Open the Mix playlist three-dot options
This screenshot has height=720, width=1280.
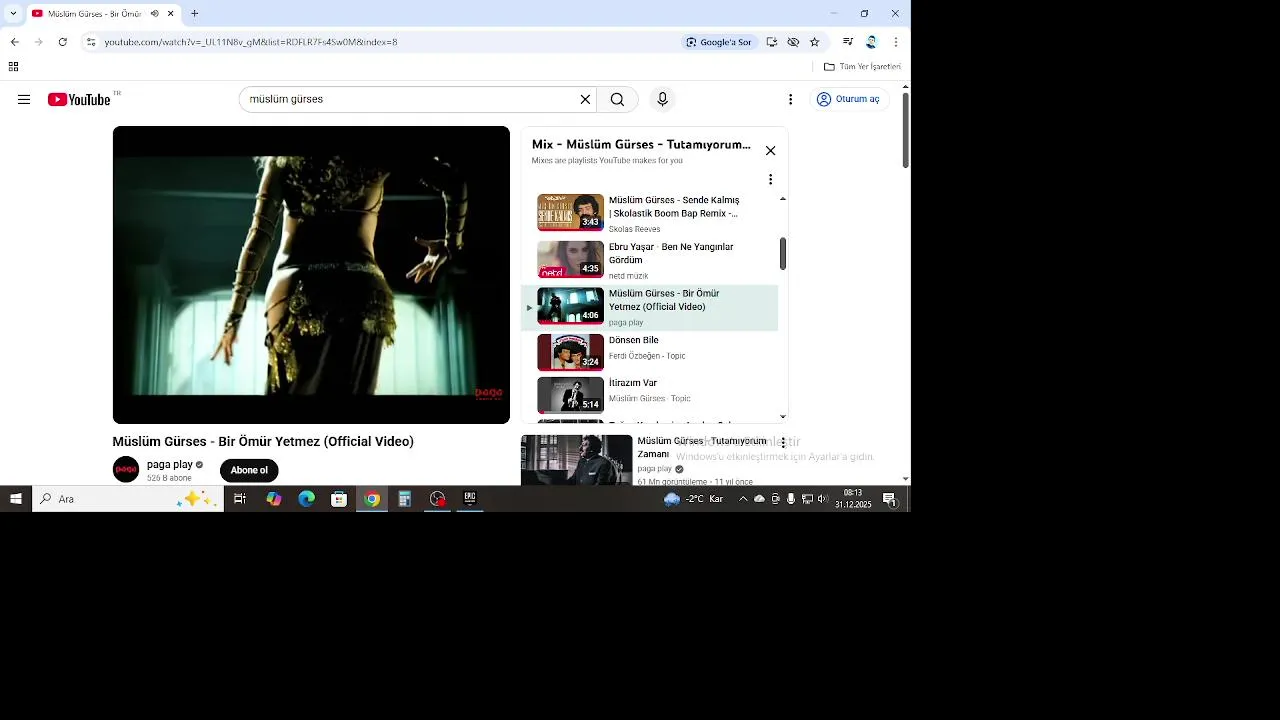click(770, 179)
